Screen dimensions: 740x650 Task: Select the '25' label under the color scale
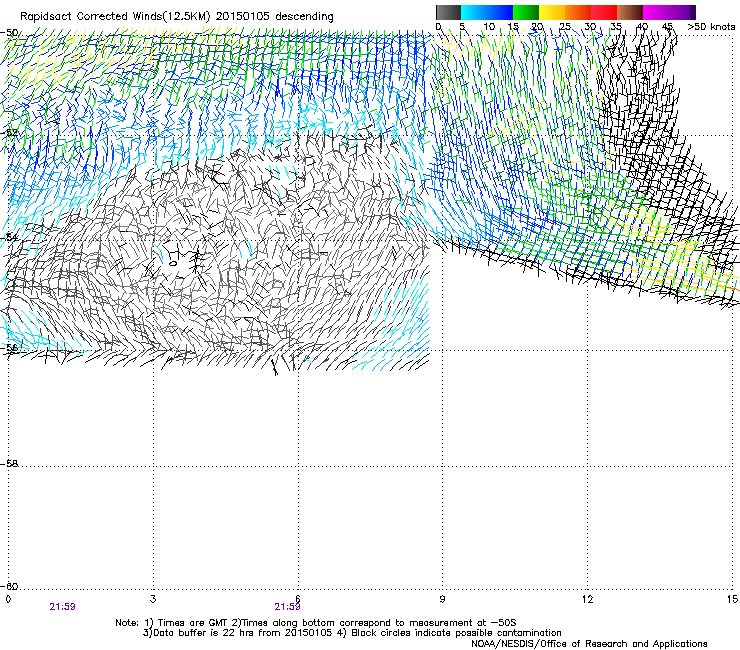[x=565, y=27]
